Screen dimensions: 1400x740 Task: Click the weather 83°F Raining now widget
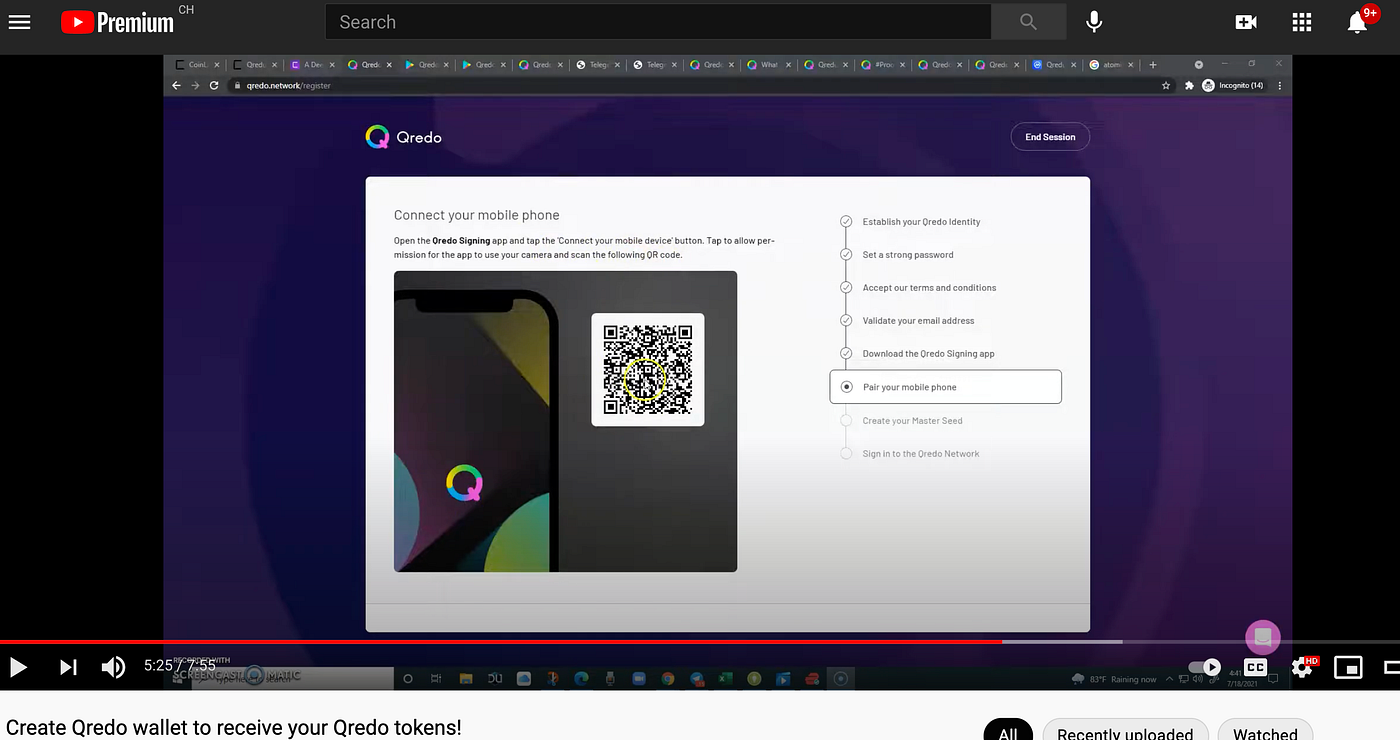click(x=1113, y=679)
